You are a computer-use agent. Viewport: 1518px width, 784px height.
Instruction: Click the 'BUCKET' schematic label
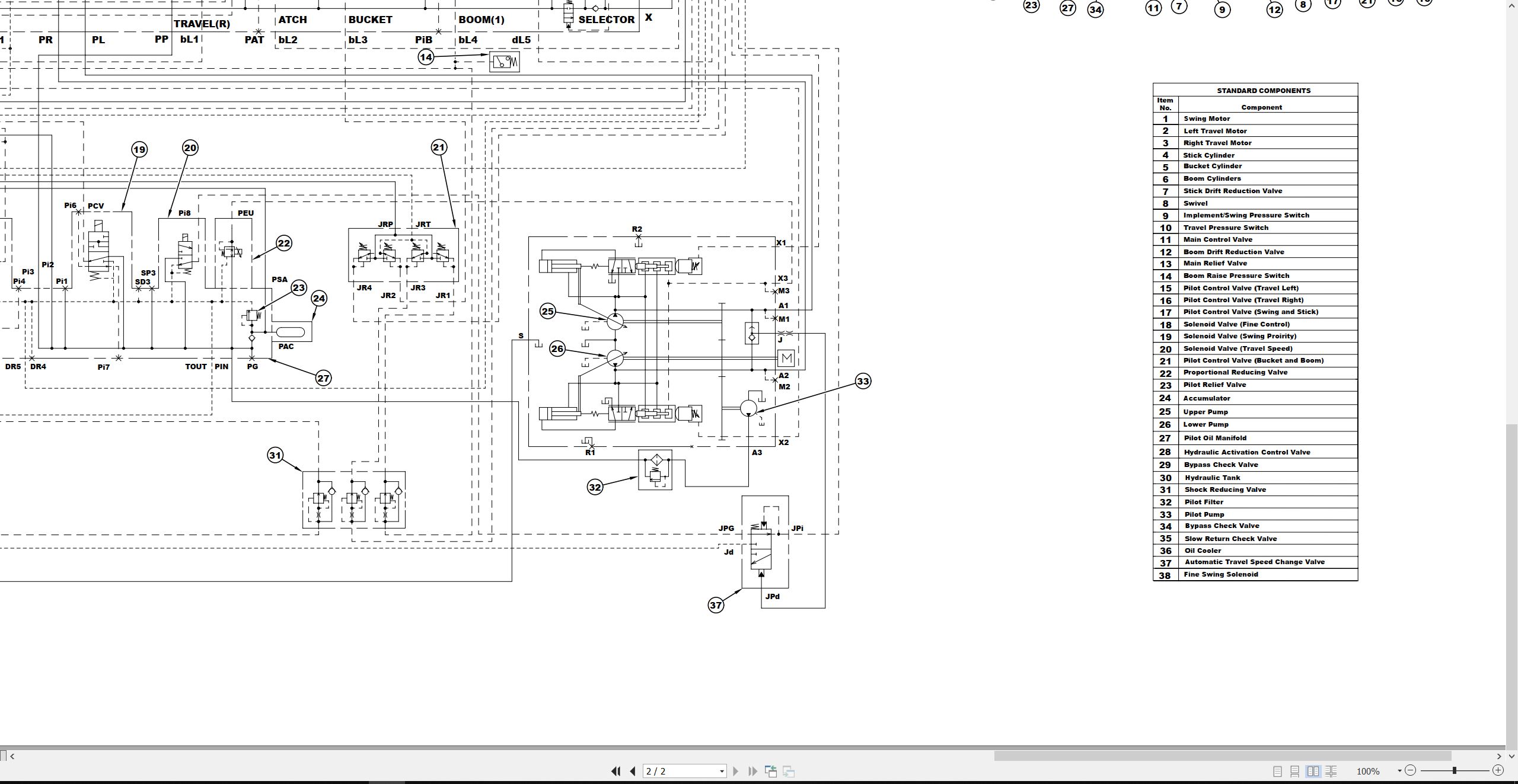pyautogui.click(x=370, y=20)
